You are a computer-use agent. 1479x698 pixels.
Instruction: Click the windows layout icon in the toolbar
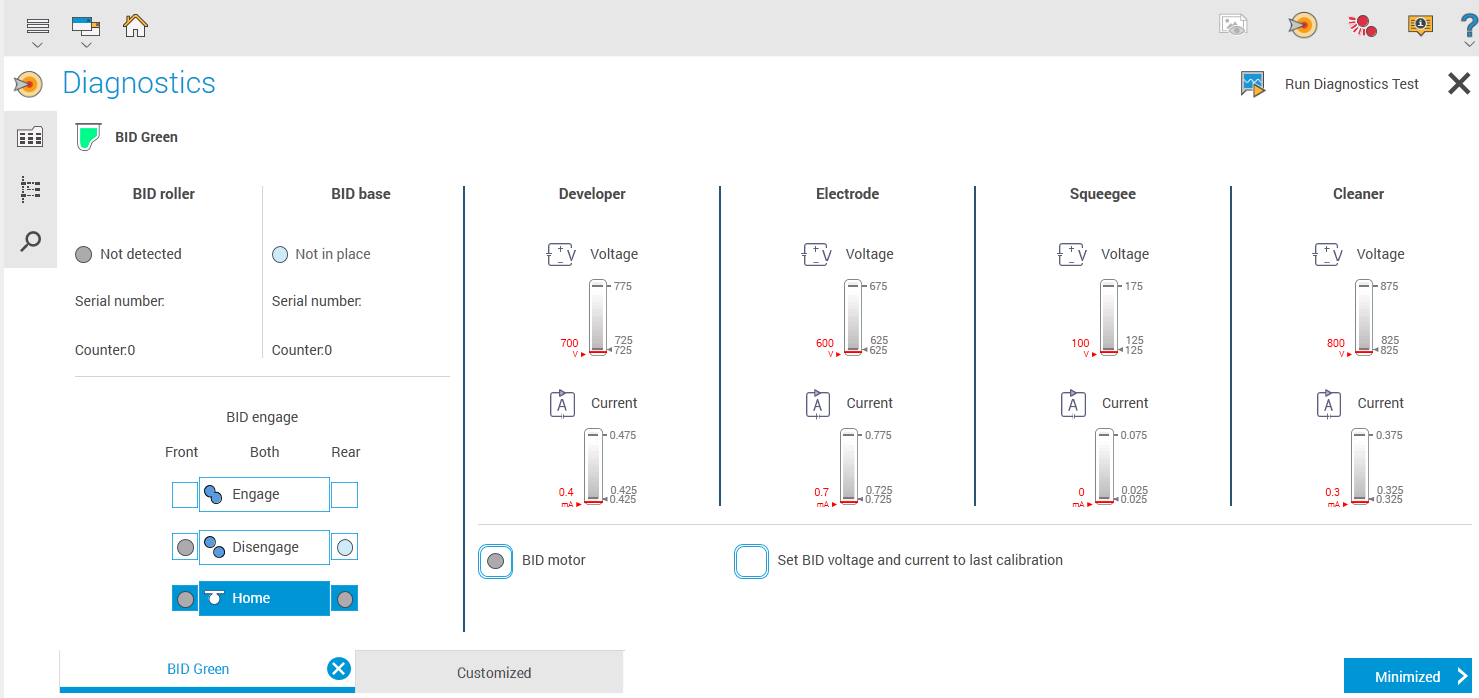click(85, 25)
